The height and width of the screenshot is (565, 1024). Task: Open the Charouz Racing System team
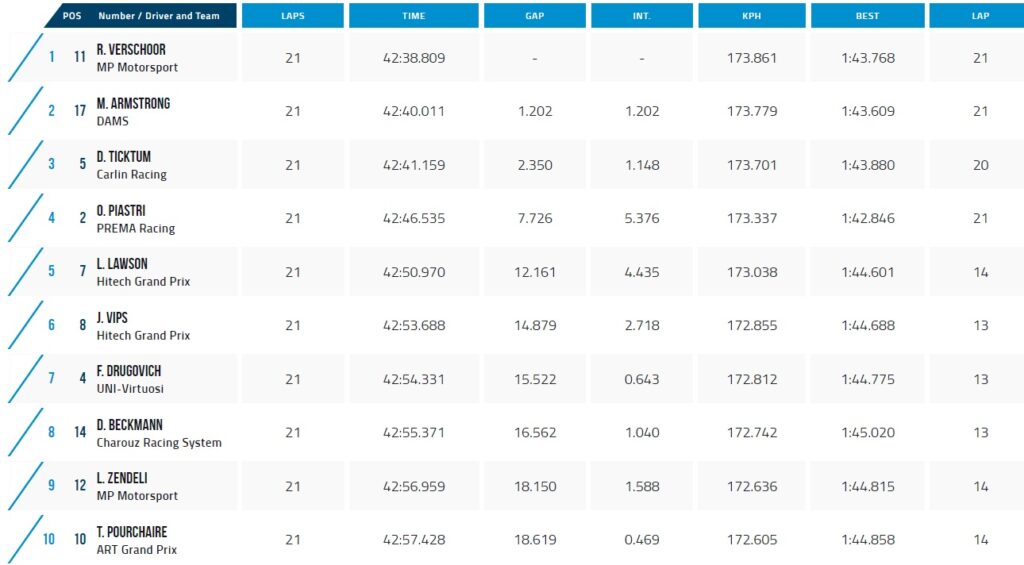tap(159, 442)
